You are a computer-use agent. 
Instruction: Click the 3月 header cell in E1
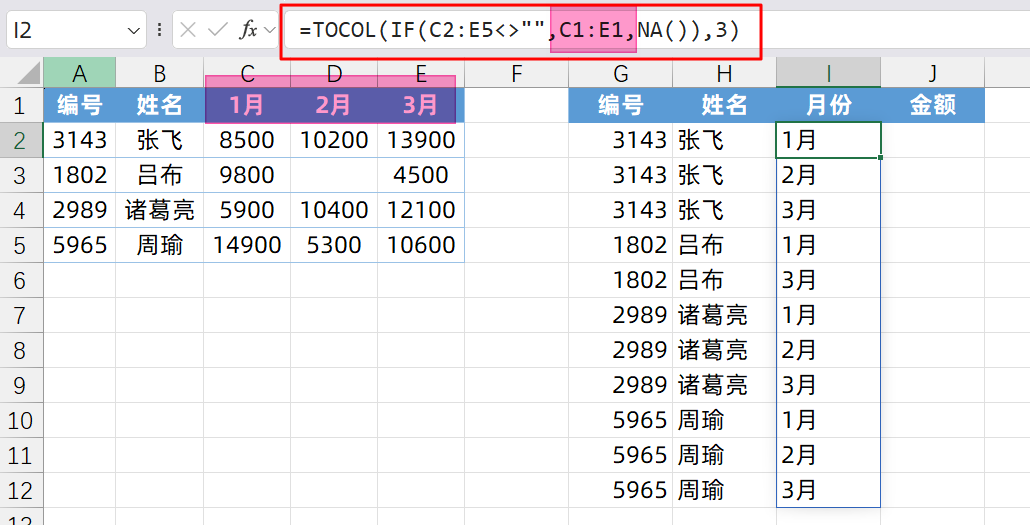point(421,105)
